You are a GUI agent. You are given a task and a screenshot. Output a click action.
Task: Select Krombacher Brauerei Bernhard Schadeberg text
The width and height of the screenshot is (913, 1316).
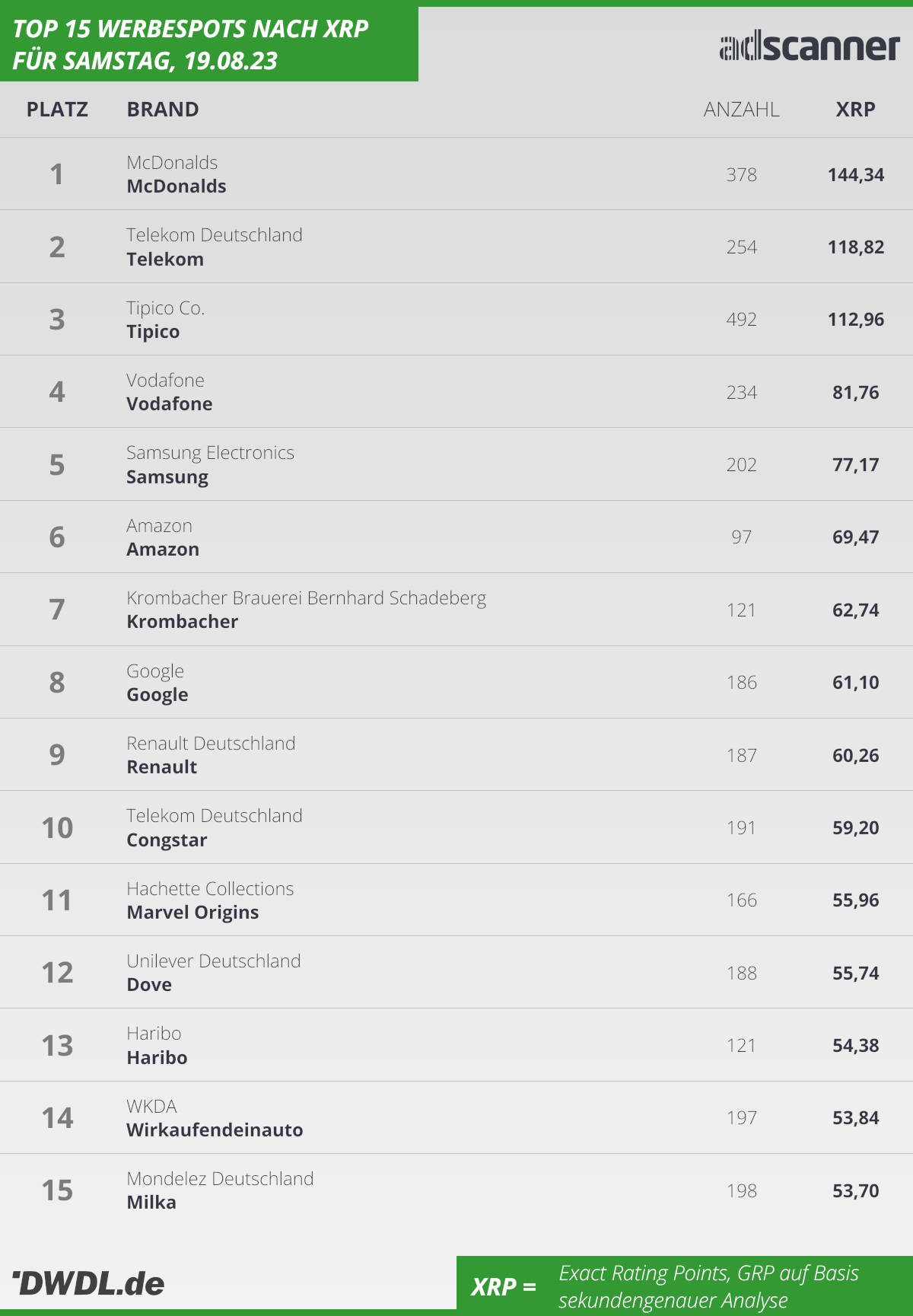tap(306, 598)
